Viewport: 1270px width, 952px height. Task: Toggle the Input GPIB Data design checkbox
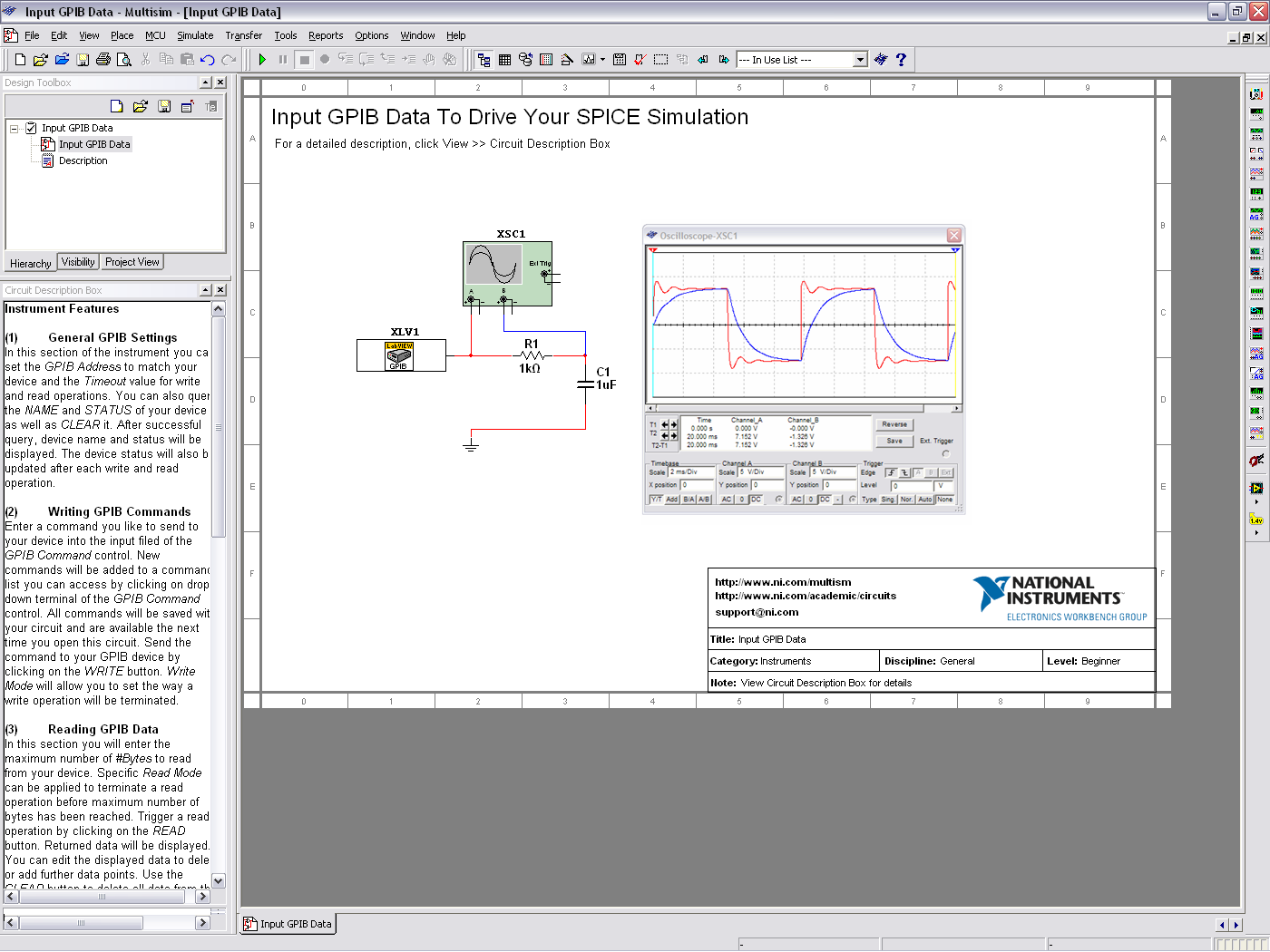pyautogui.click(x=32, y=128)
